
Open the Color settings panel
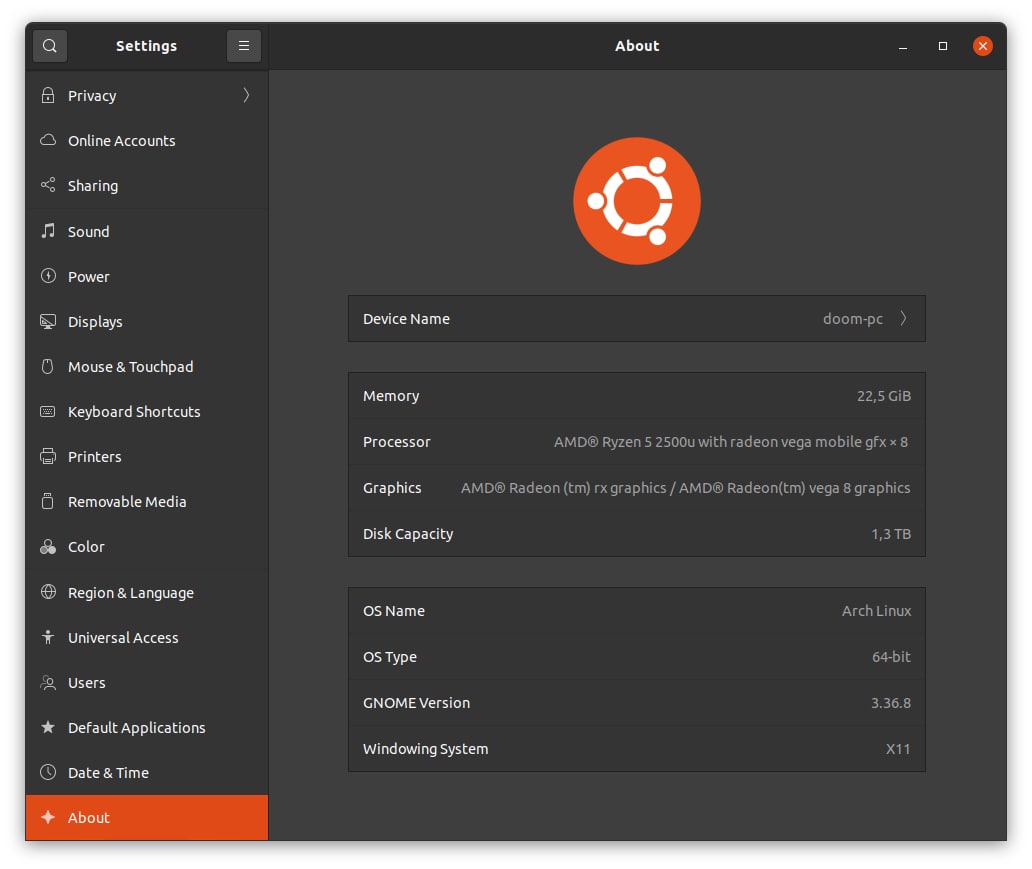pos(147,547)
